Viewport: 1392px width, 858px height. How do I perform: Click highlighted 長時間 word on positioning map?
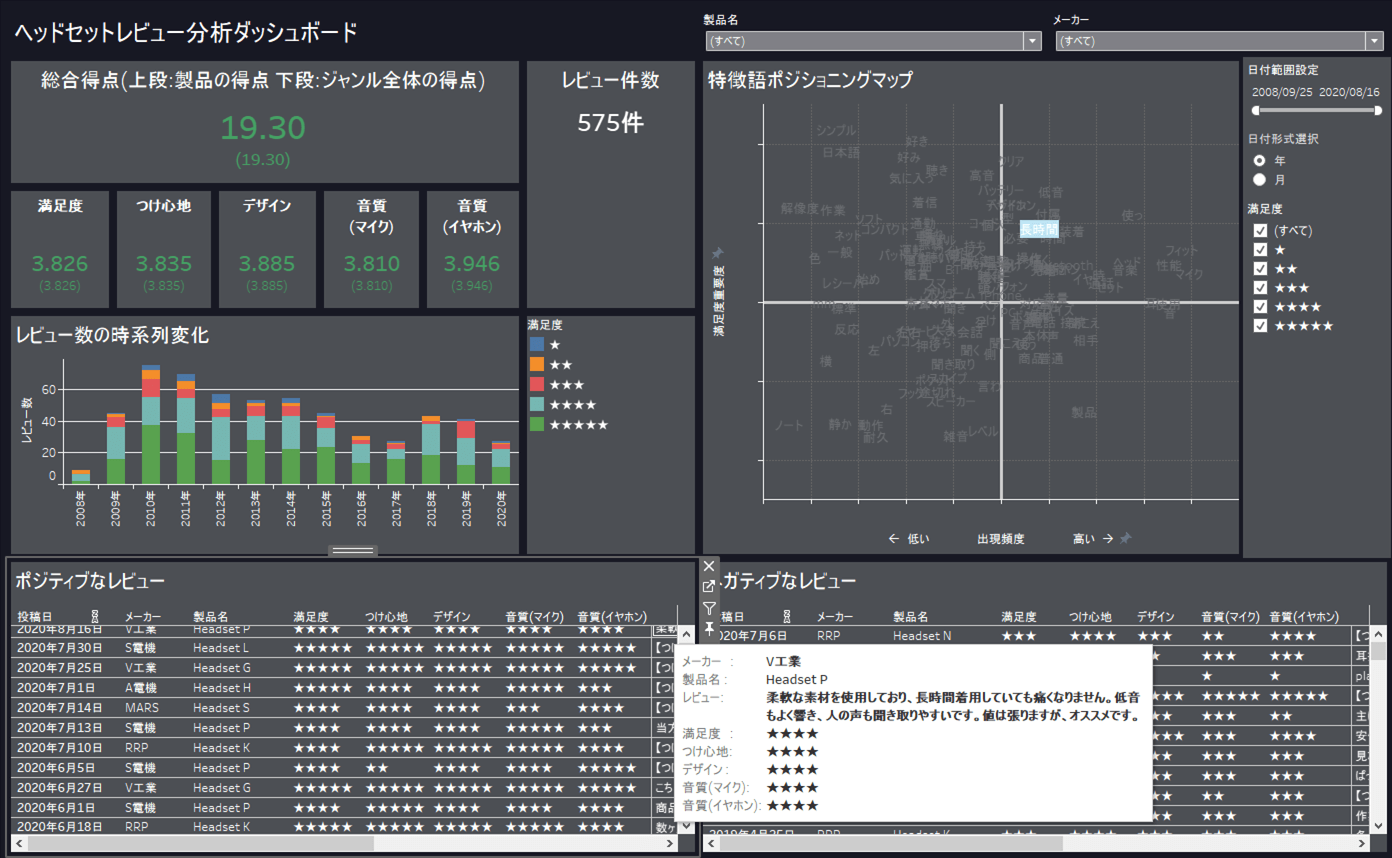pyautogui.click(x=1039, y=229)
